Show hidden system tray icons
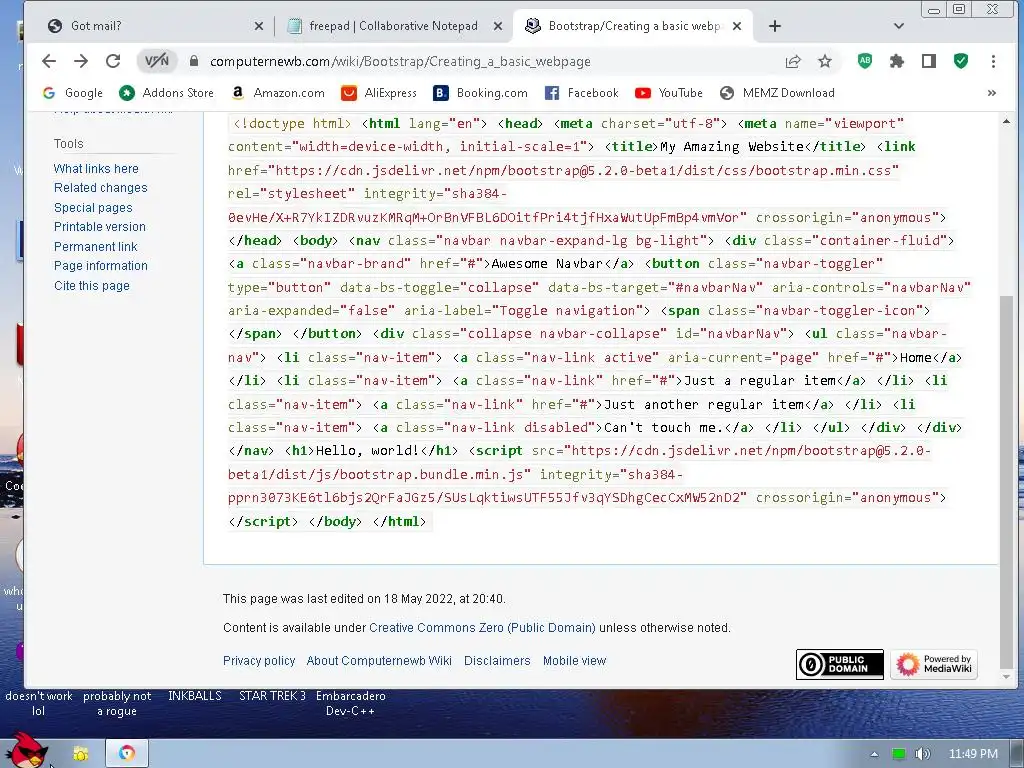1024x768 pixels. tap(874, 754)
